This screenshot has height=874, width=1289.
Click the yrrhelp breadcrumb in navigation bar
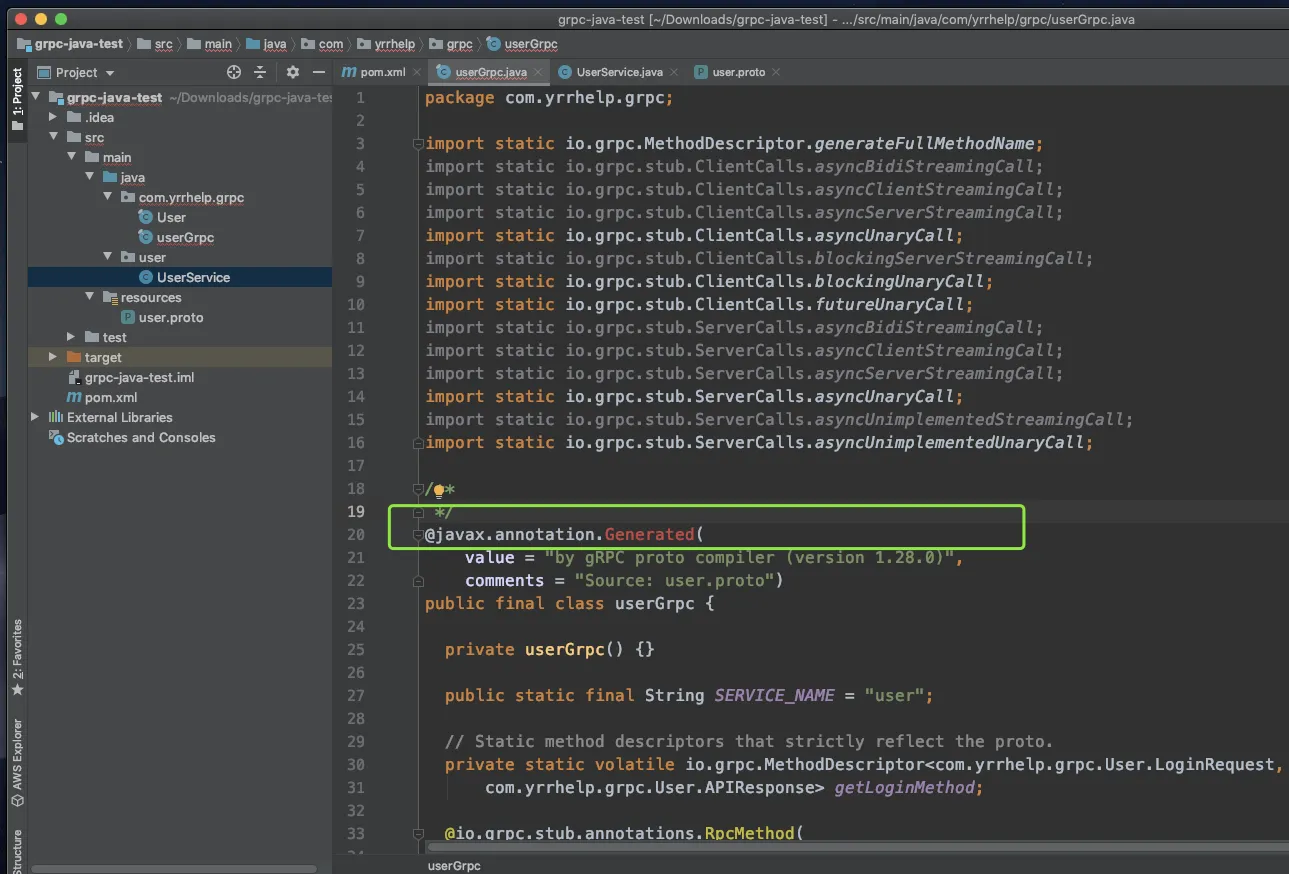point(393,44)
